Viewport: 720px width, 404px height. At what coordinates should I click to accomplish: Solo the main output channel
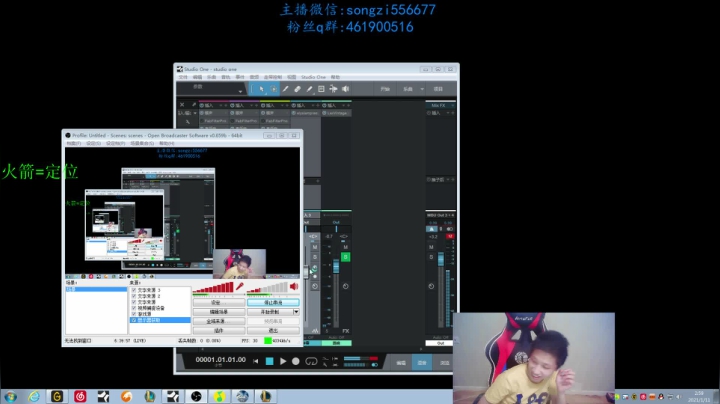[x=431, y=257]
